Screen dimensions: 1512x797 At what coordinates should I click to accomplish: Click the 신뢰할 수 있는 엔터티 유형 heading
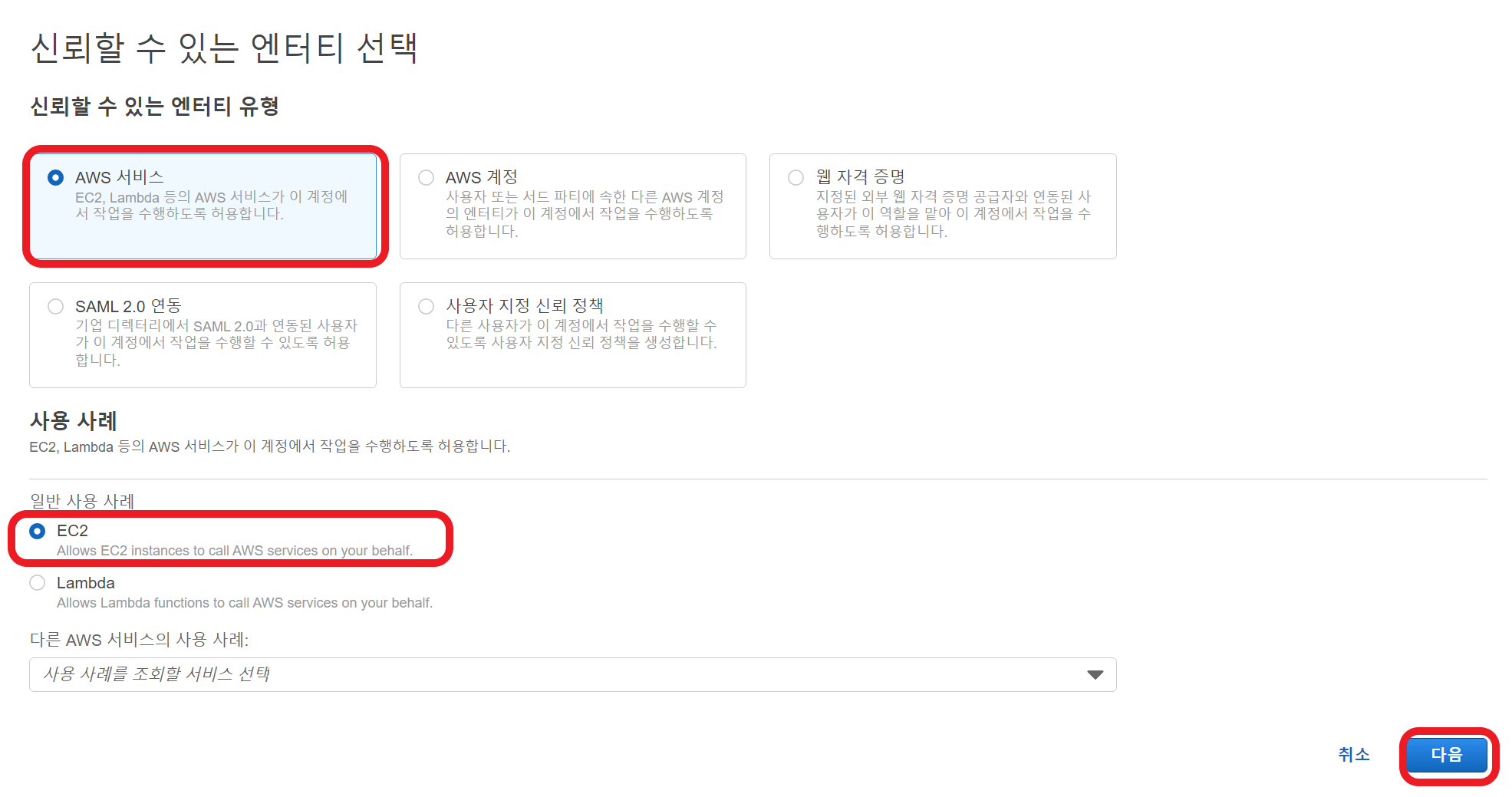click(x=154, y=106)
